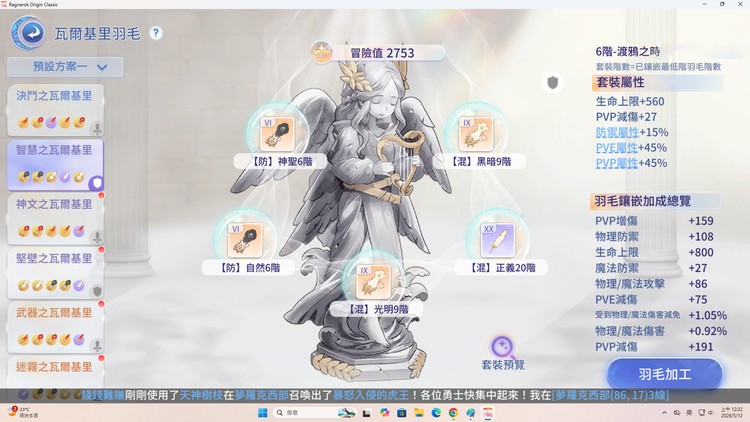Expand the 預設方案一 preset dropdown
The image size is (750, 422).
(65, 67)
